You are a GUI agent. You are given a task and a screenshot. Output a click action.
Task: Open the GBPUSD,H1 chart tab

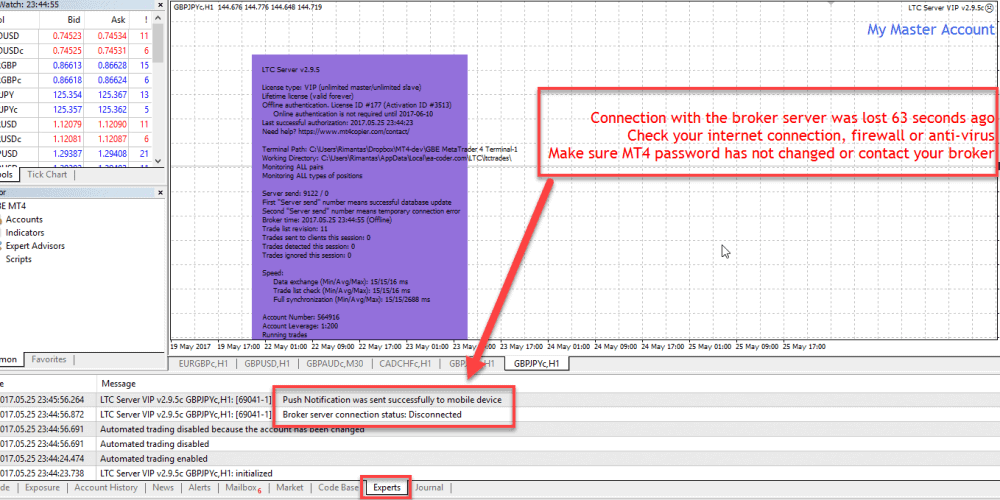coord(267,364)
